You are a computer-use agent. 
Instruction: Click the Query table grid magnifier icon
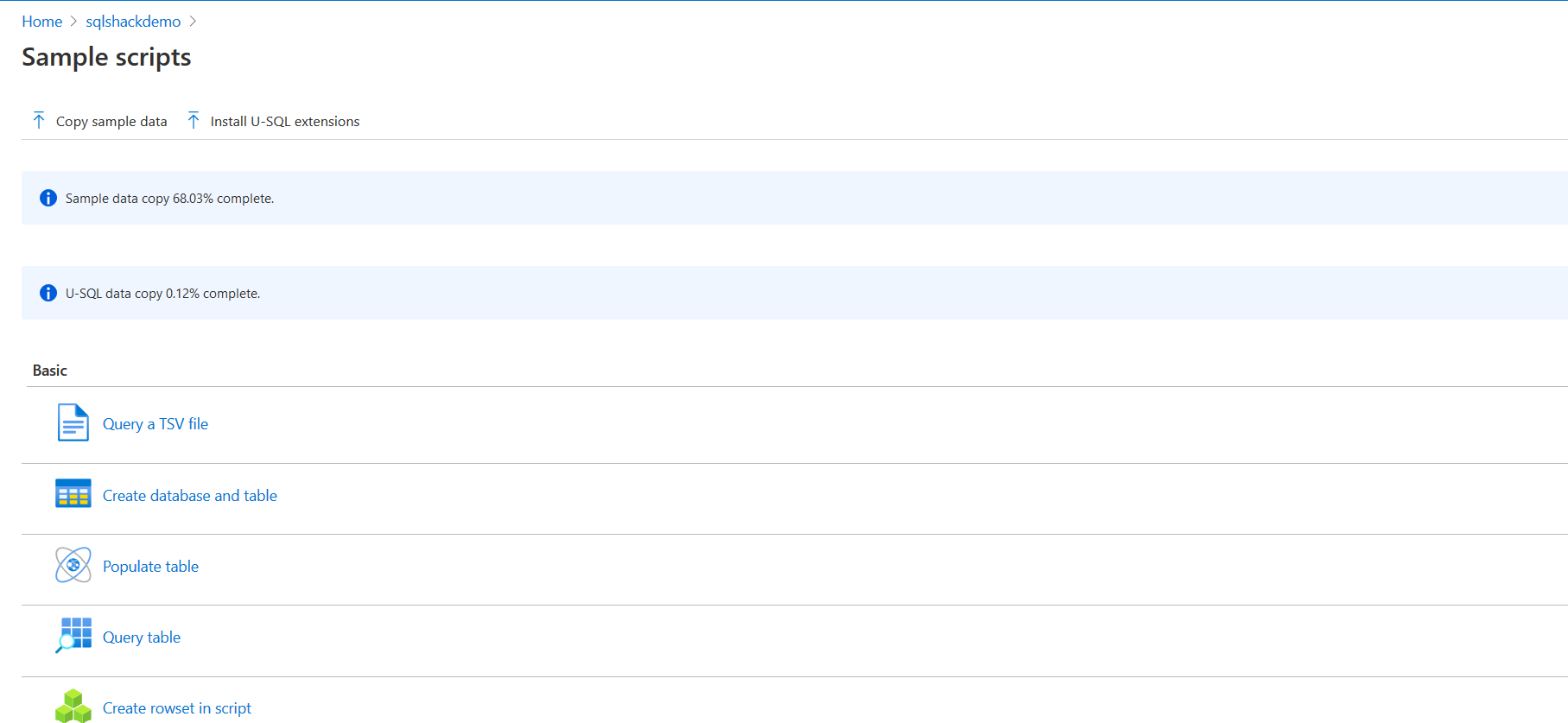pyautogui.click(x=73, y=636)
